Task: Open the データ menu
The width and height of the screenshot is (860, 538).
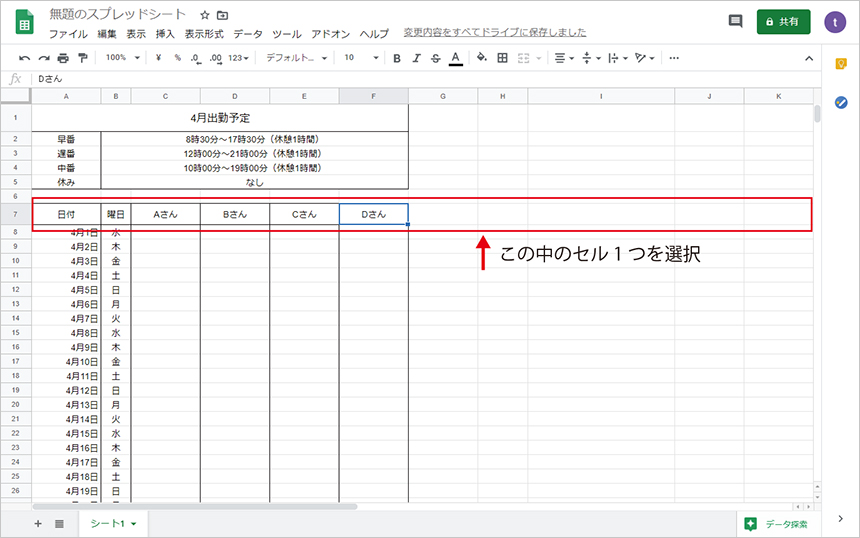Action: pyautogui.click(x=248, y=33)
